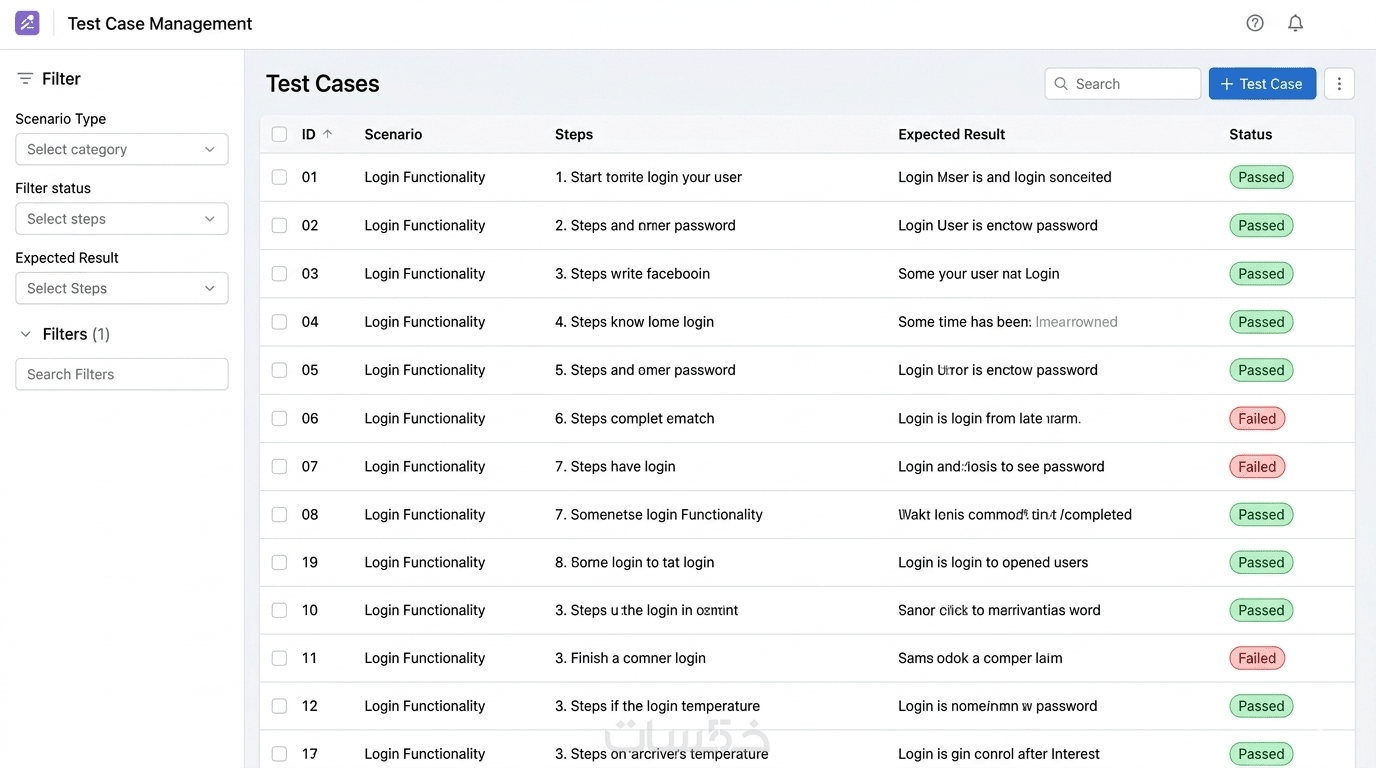The height and width of the screenshot is (768, 1376).
Task: Open the notifications bell icon
Action: [x=1295, y=23]
